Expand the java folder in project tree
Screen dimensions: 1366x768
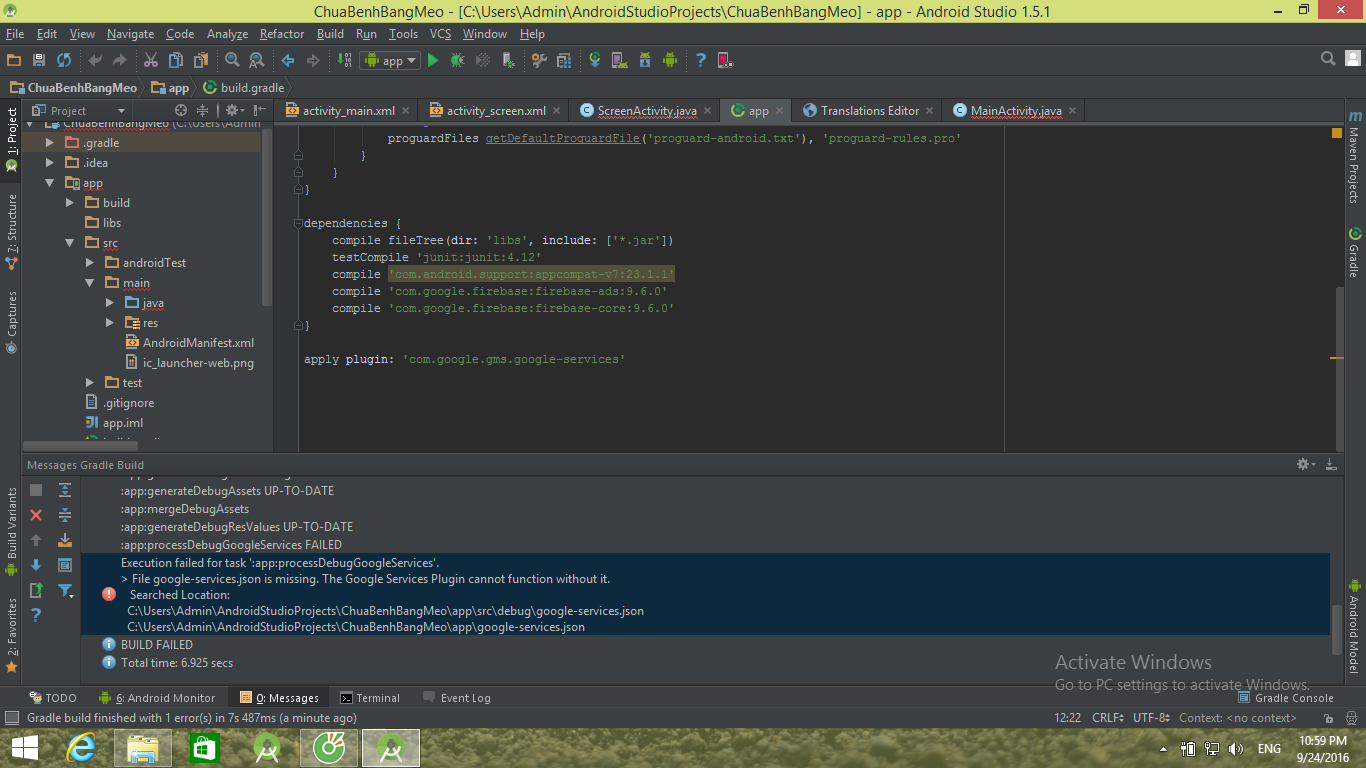[110, 303]
